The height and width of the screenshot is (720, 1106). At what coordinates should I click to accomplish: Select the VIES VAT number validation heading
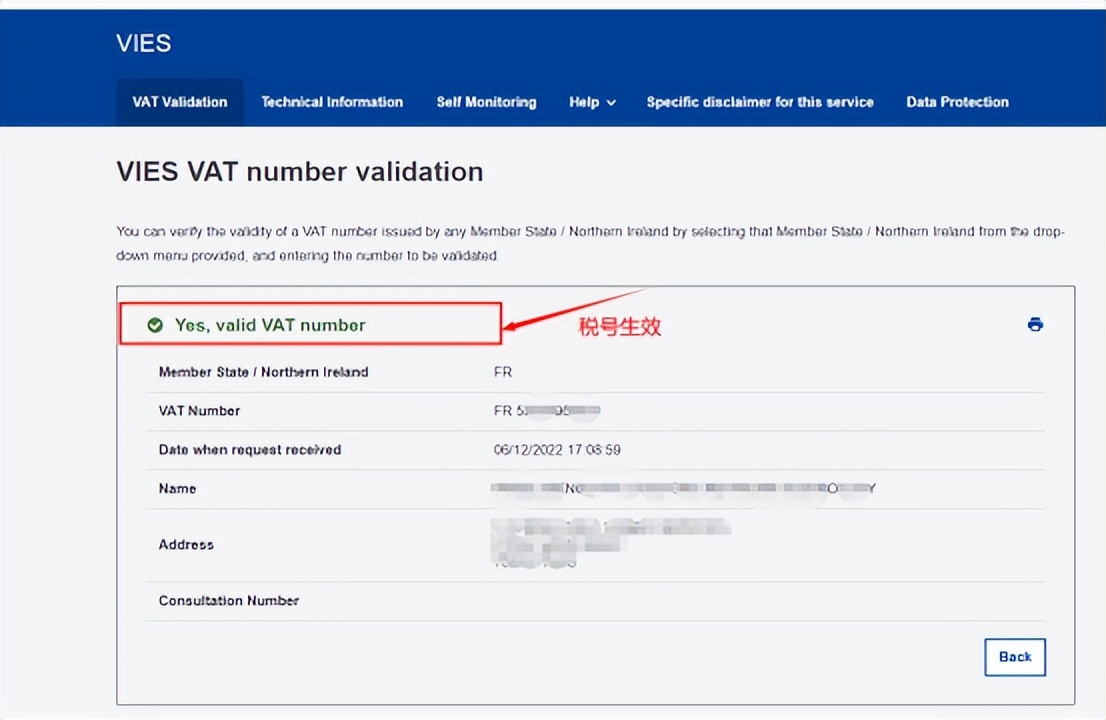[300, 172]
